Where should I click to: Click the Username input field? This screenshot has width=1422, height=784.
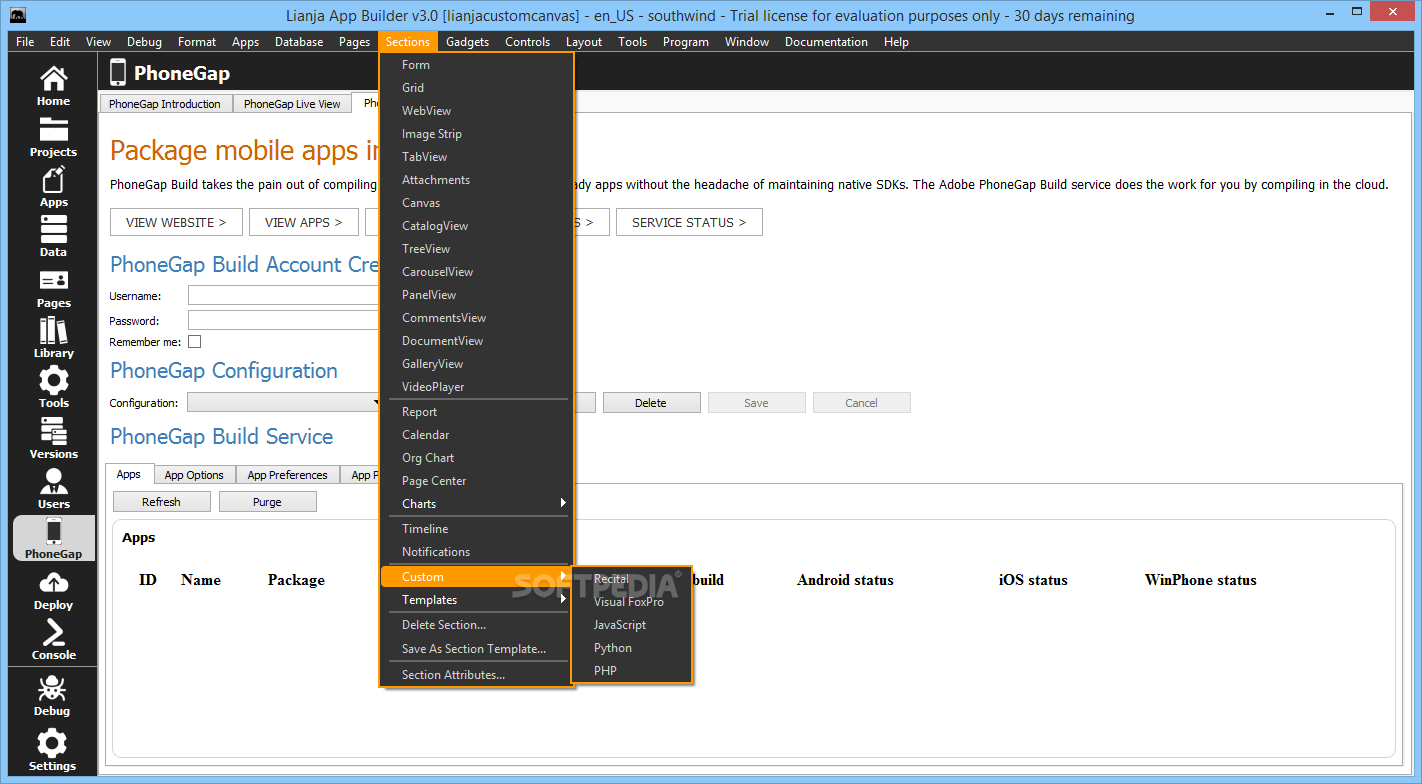pos(284,296)
